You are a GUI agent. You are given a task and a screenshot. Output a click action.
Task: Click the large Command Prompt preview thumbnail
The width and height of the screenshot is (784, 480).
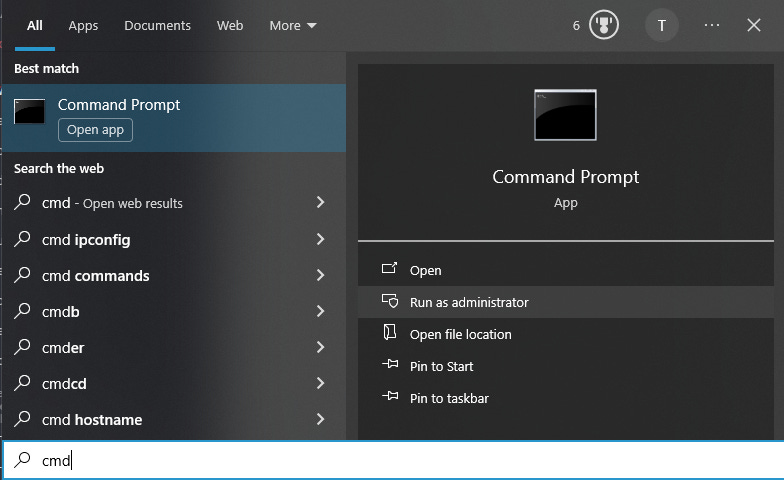tap(566, 115)
